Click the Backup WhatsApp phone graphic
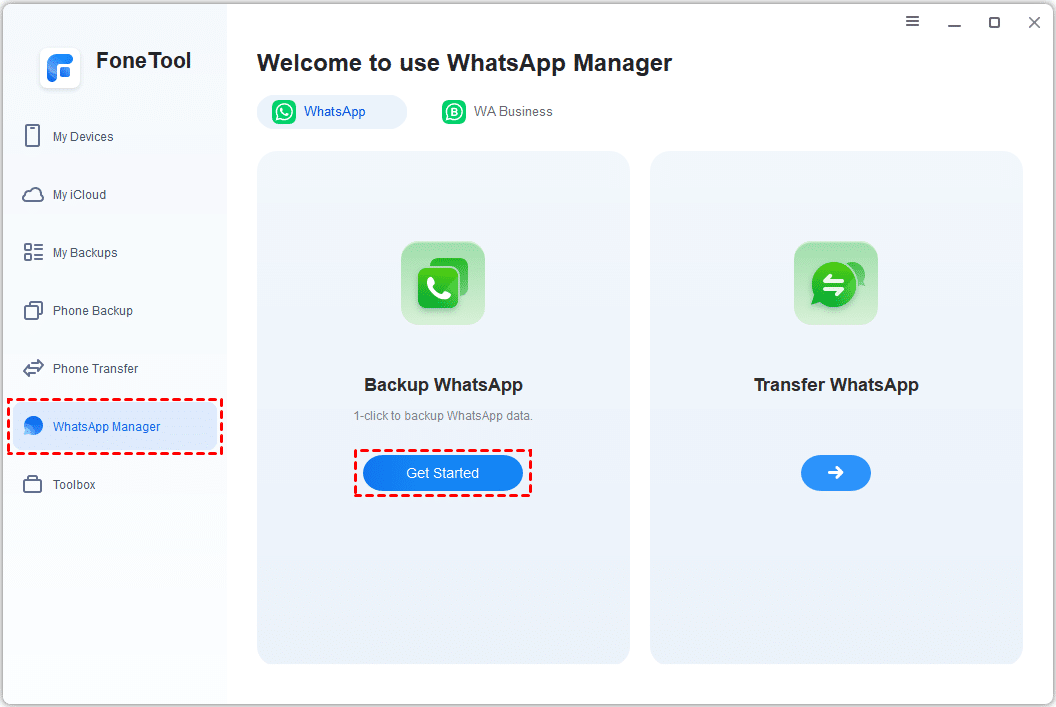Image resolution: width=1056 pixels, height=707 pixels. pos(442,283)
